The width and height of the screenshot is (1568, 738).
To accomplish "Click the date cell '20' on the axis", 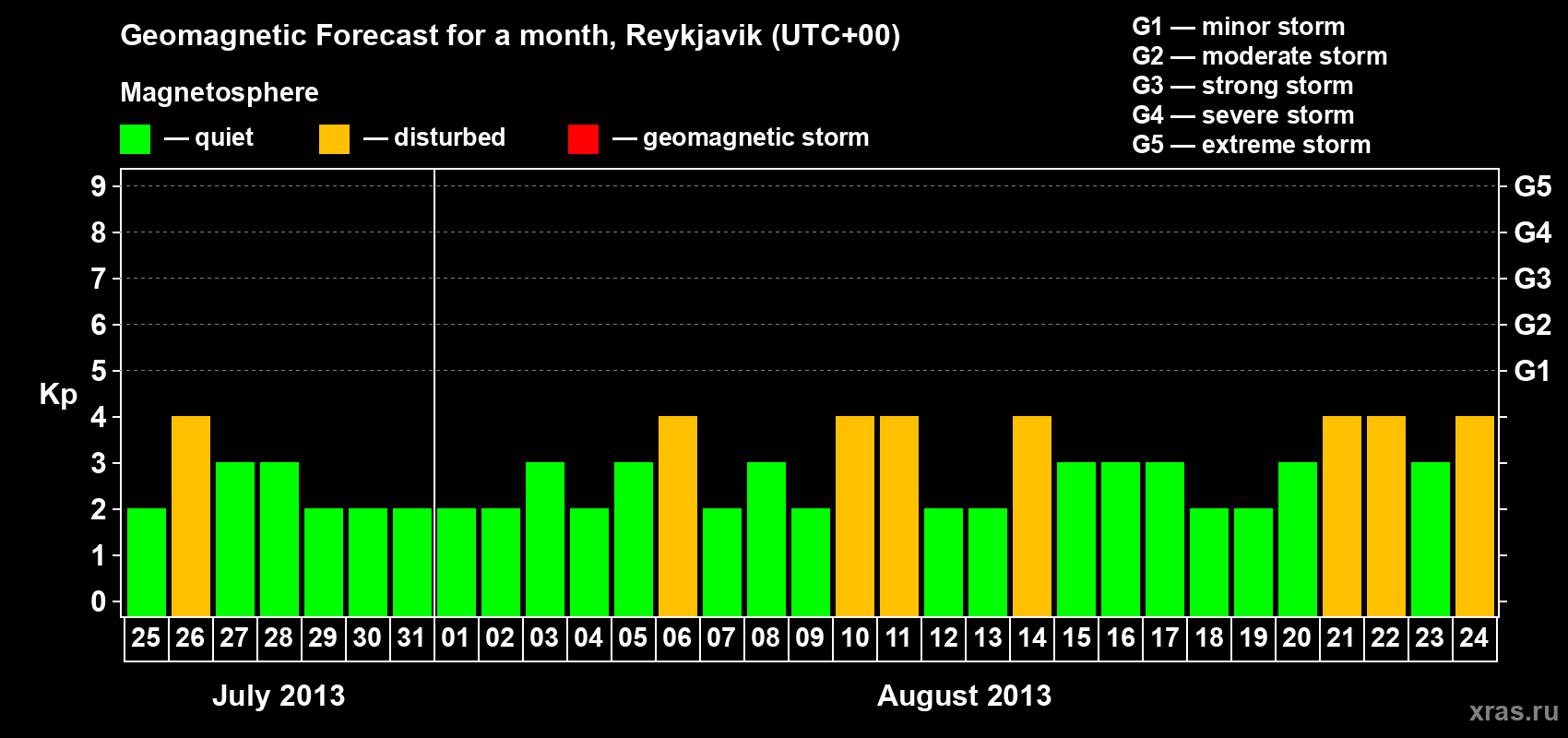I will (1297, 638).
